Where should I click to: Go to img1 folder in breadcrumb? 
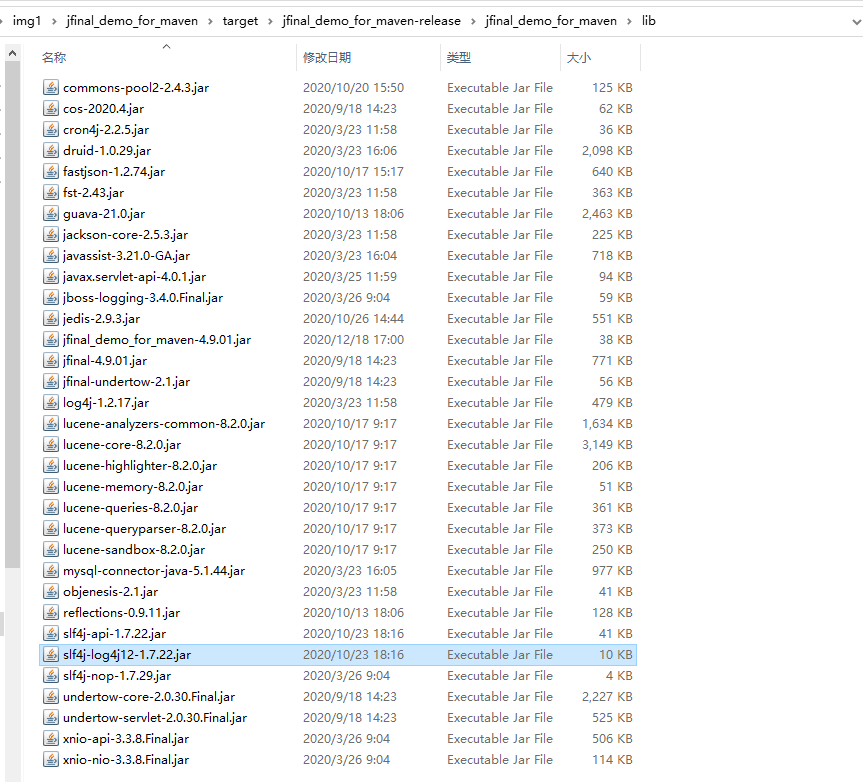coord(27,21)
